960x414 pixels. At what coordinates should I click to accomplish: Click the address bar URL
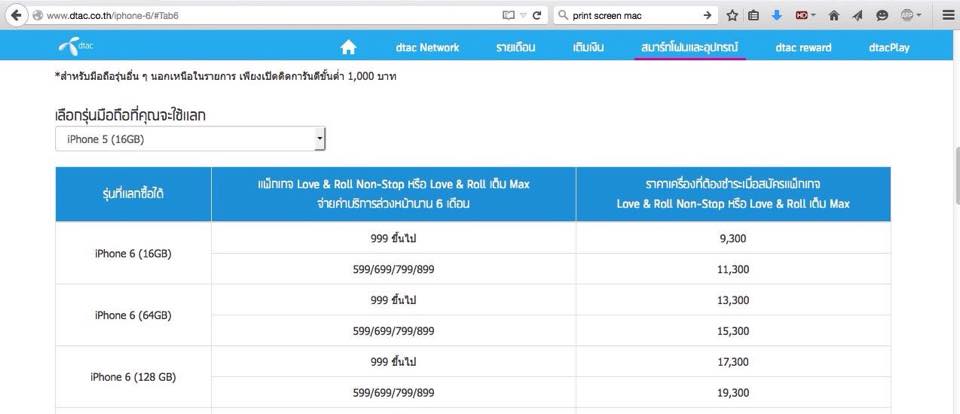coord(113,16)
